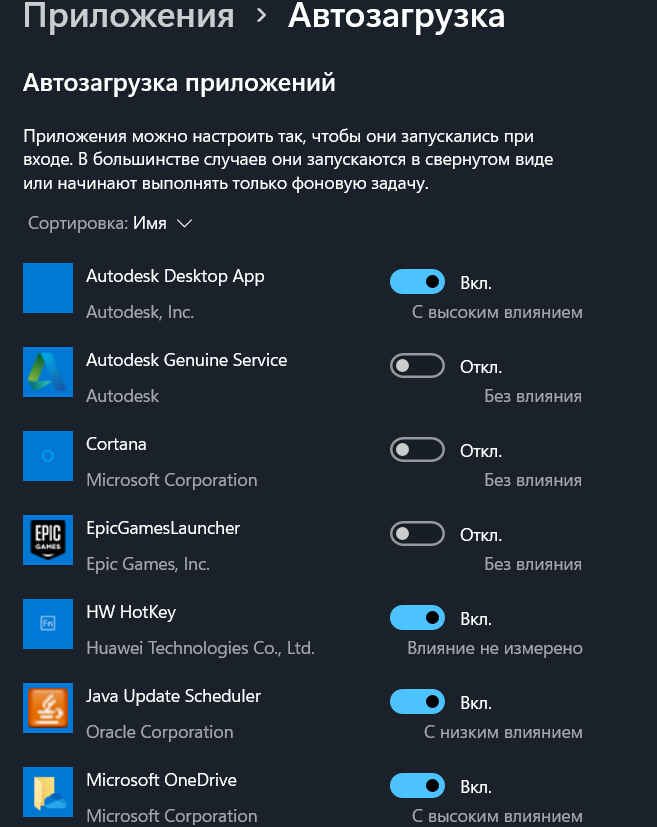Disable Autodesk Desktop App startup toggle
657x827 pixels.
pyautogui.click(x=417, y=282)
